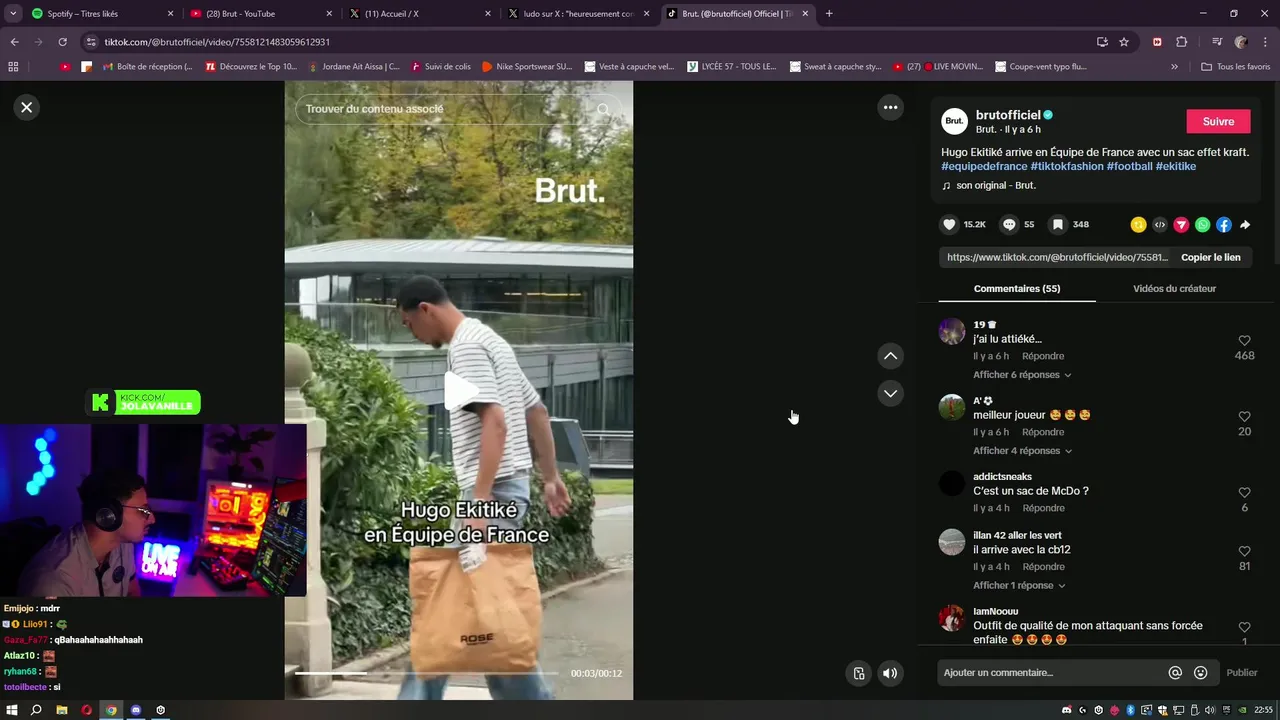Open the brutofficiel profile name
The width and height of the screenshot is (1280, 720).
pyautogui.click(x=1008, y=115)
